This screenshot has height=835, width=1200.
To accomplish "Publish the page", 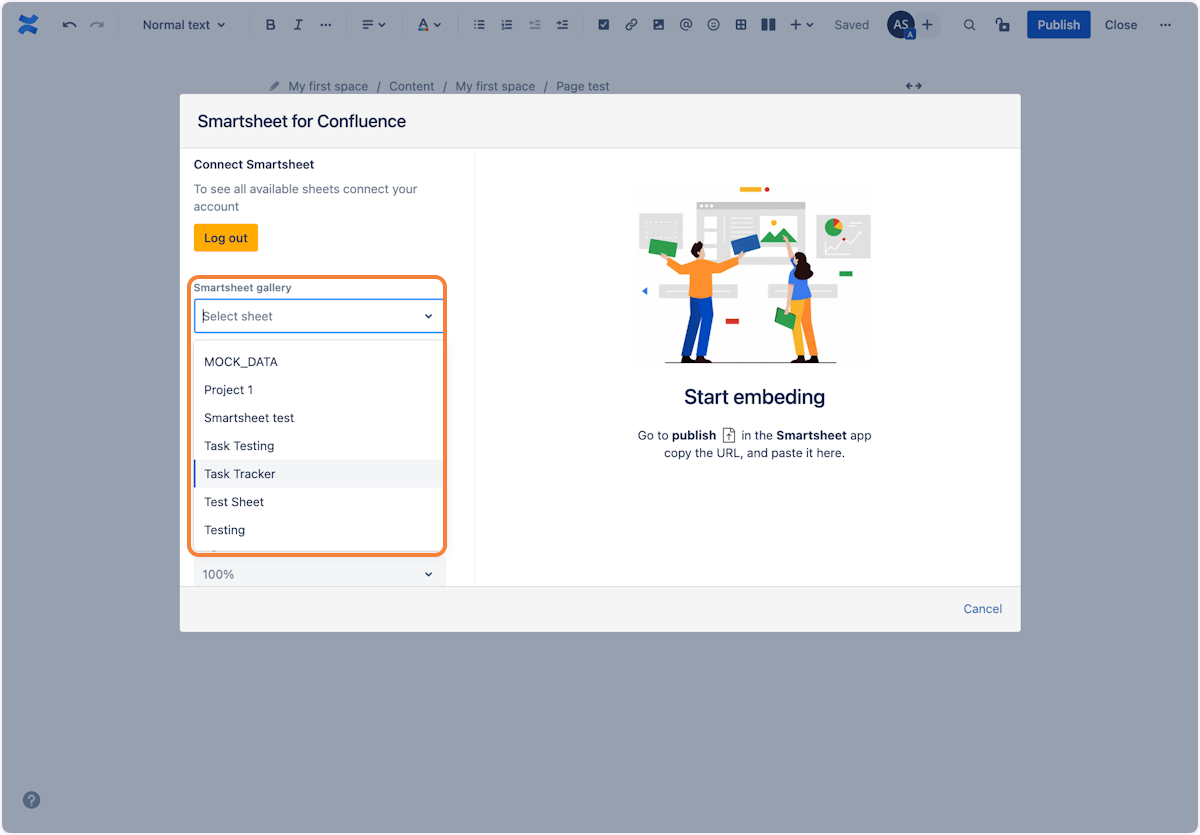I will coord(1059,25).
